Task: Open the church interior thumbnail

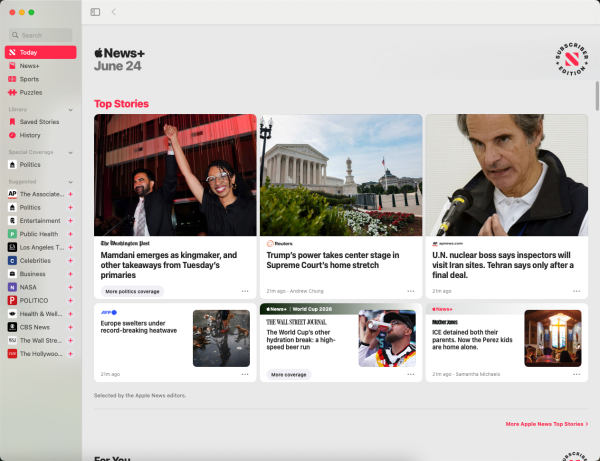Action: pyautogui.click(x=553, y=338)
